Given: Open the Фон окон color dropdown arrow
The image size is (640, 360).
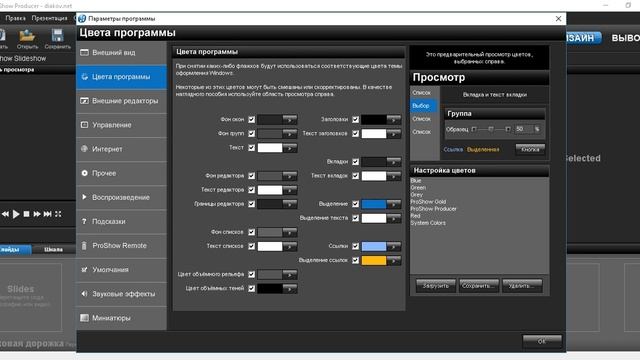Looking at the screenshot, I should (x=290, y=120).
